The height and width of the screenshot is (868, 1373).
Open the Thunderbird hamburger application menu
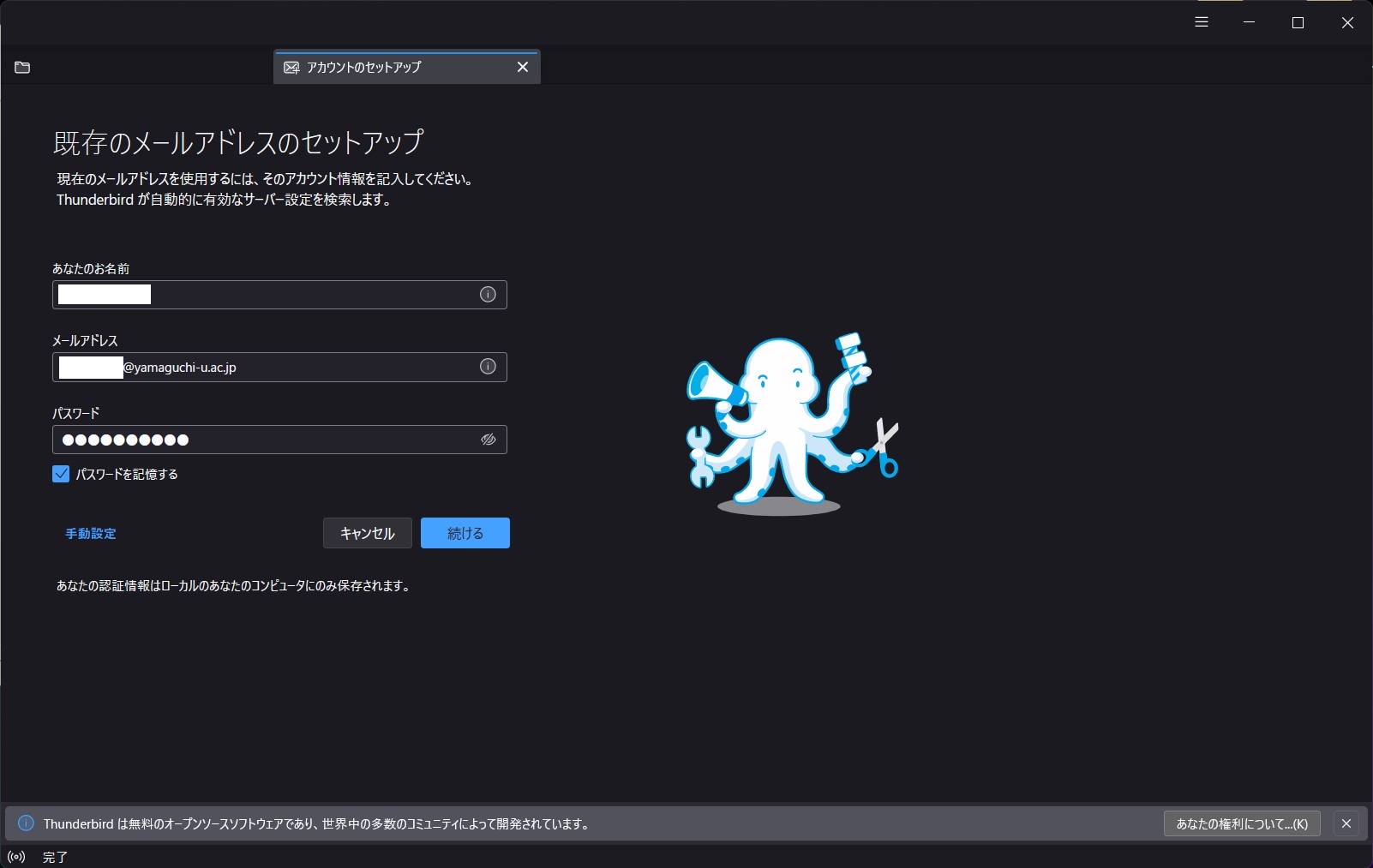[1202, 22]
